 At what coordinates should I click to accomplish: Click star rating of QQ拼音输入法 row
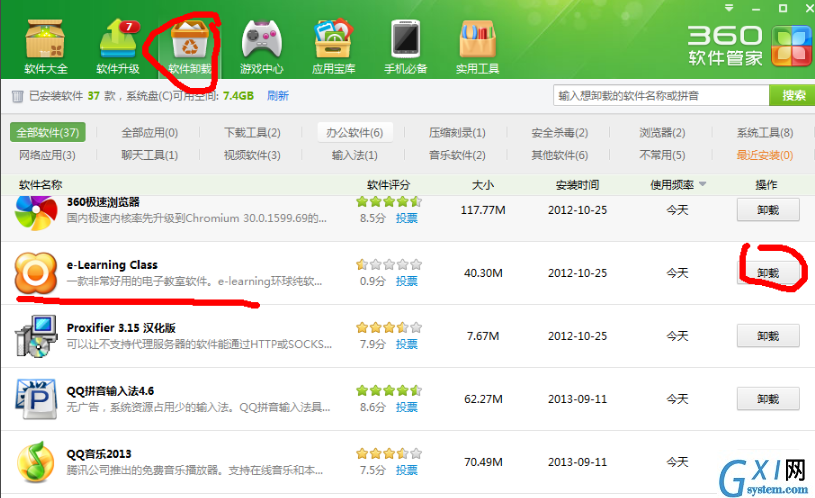coord(389,390)
